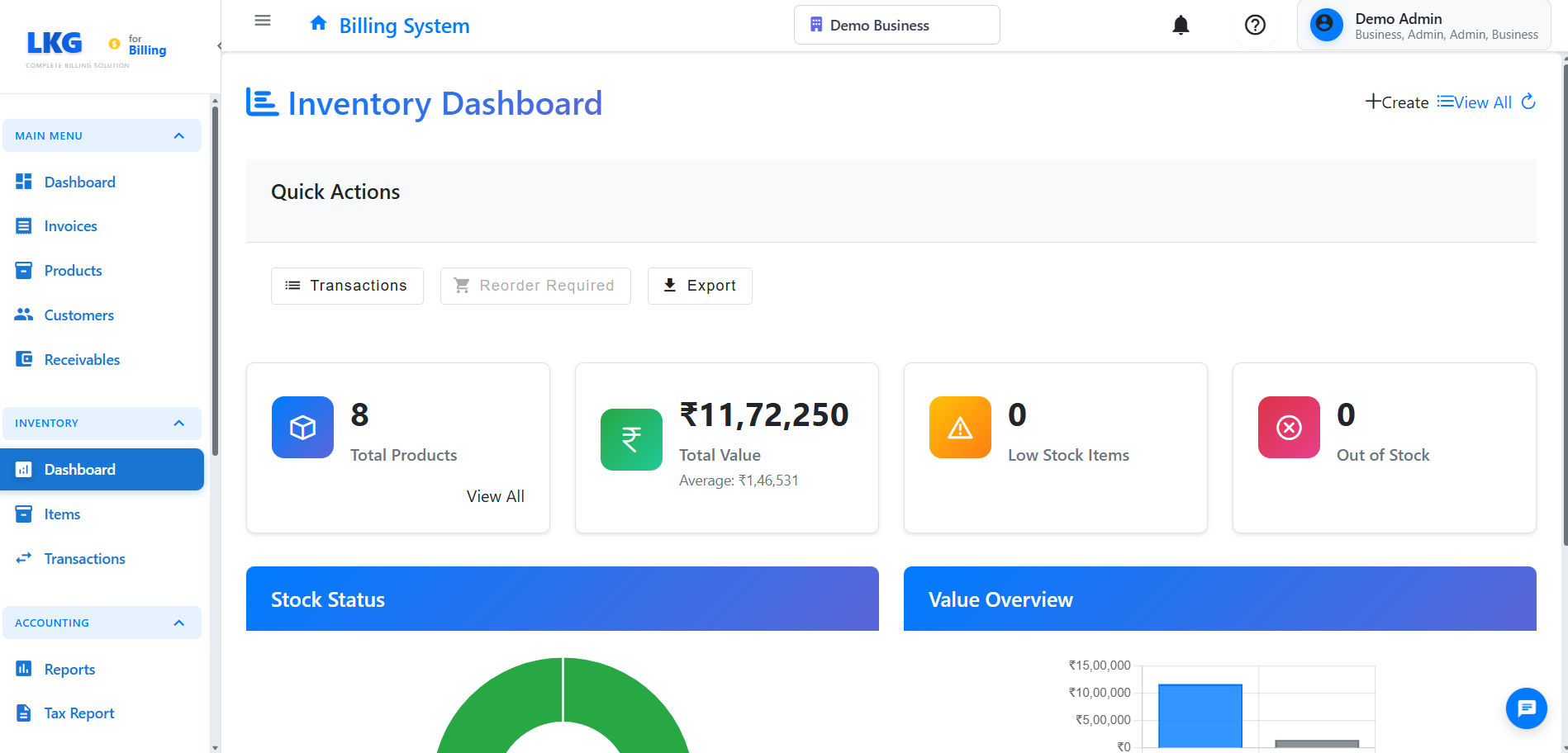The height and width of the screenshot is (753, 1568).
Task: Open the Tax Report section
Action: point(78,713)
